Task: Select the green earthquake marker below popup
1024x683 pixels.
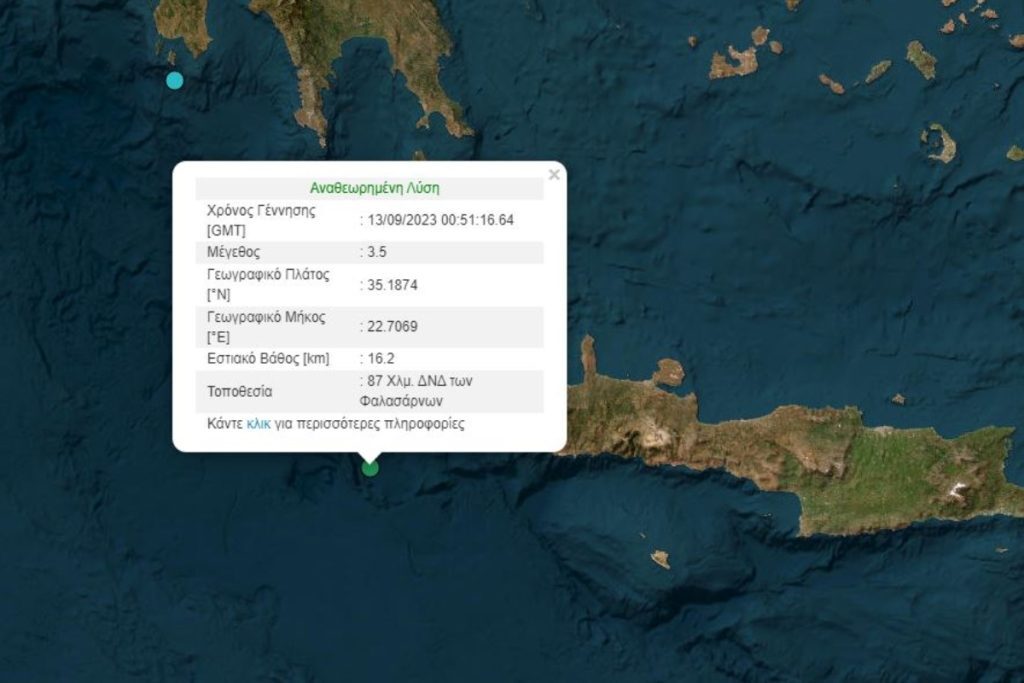Action: [370, 468]
